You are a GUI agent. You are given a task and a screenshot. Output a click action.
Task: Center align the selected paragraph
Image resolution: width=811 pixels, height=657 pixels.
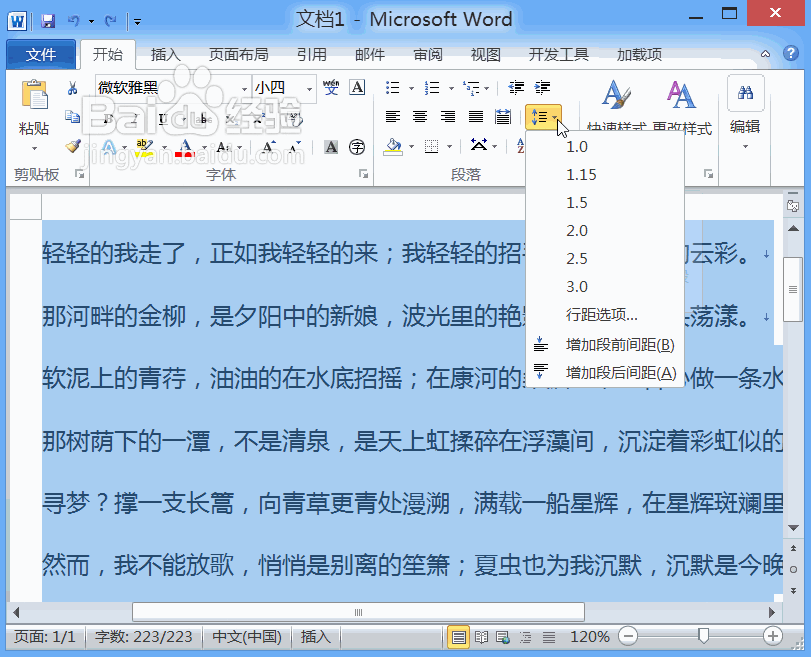pos(420,115)
